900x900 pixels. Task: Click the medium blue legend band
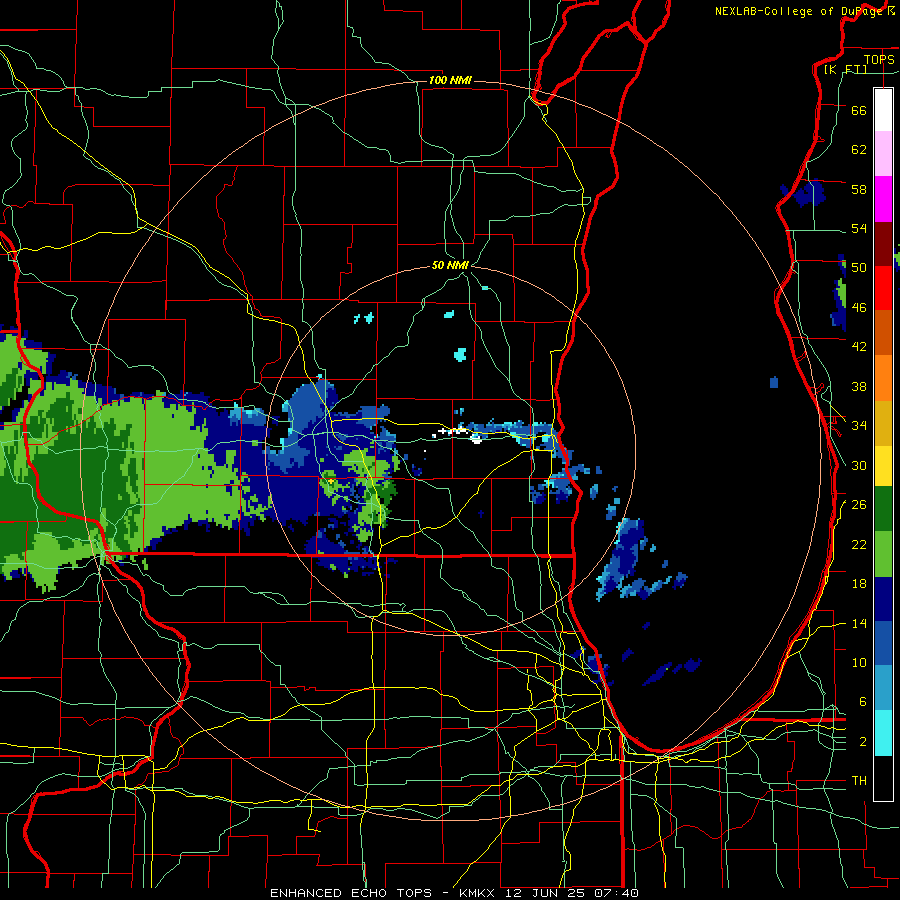point(883,643)
